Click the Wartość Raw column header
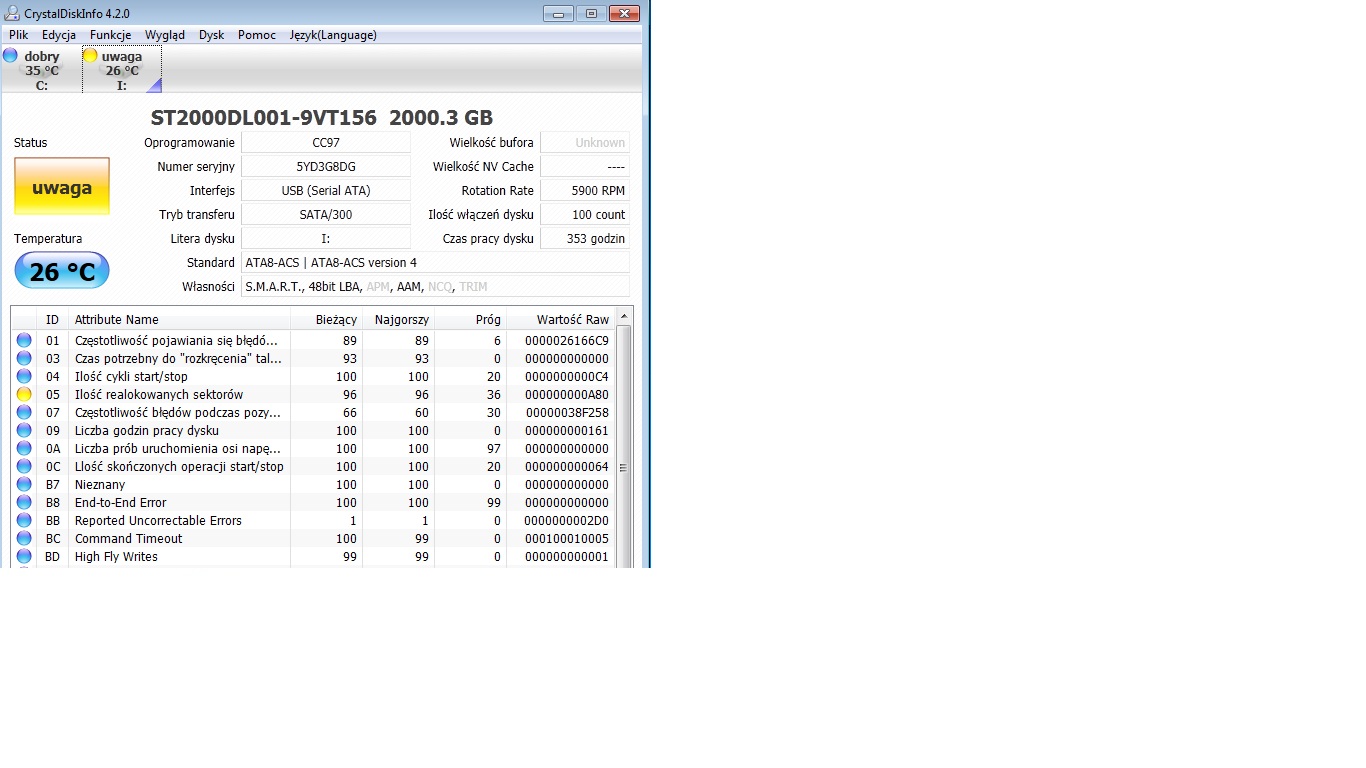The image size is (1366, 768). coord(560,320)
